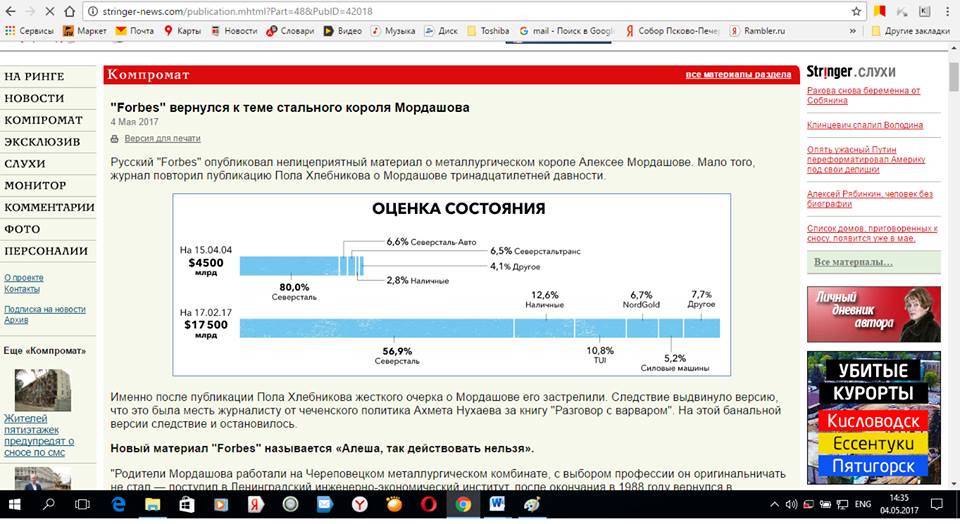Click the red-yellow bookmark extension icon
Screen dimensions: 960x524
[879, 11]
